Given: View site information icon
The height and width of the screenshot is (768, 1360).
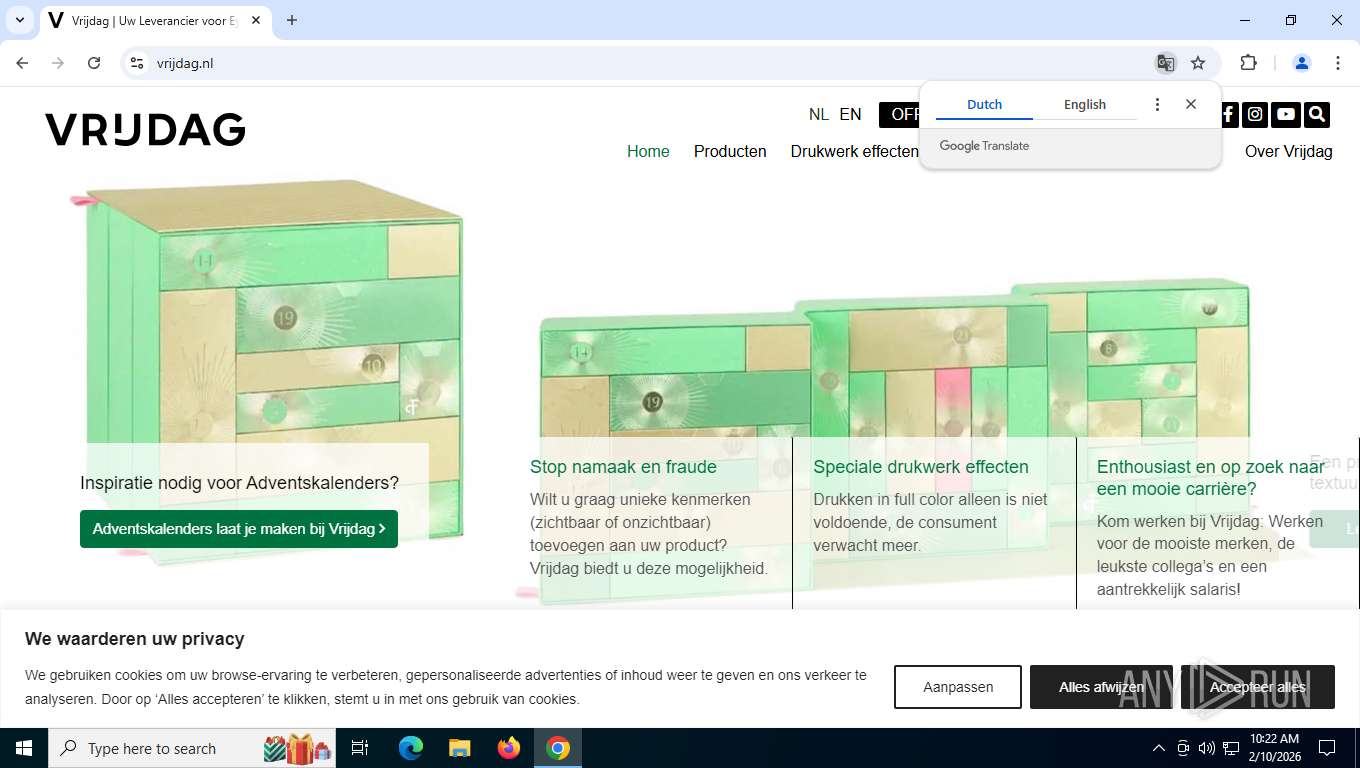Looking at the screenshot, I should [x=138, y=63].
